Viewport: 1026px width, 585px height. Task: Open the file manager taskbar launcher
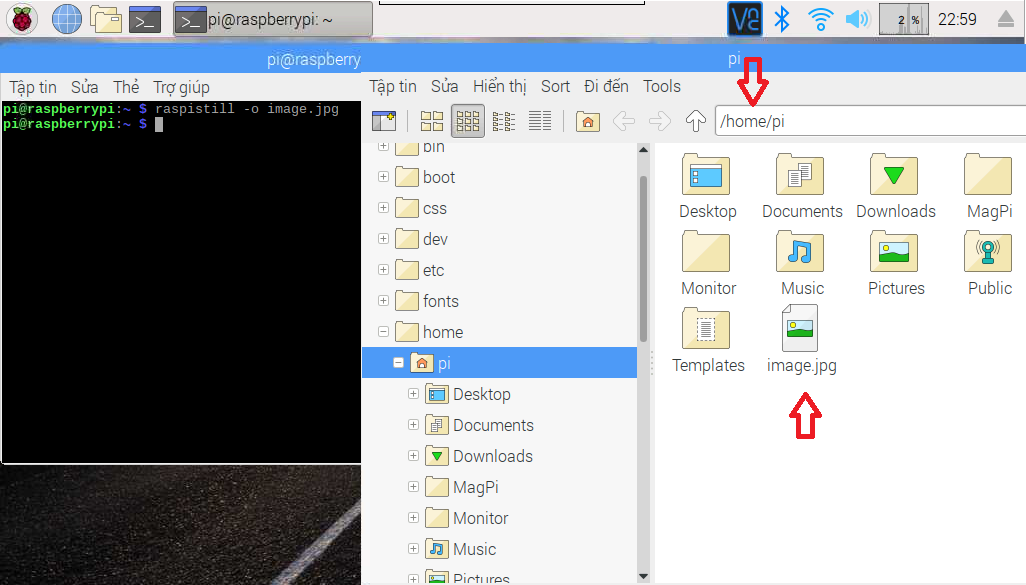106,19
